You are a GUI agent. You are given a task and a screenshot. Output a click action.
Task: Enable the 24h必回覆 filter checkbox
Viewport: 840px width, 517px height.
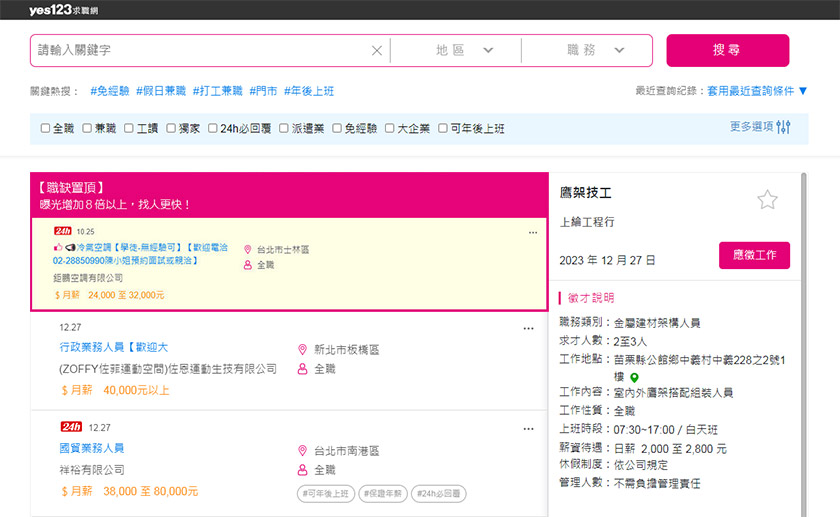point(213,129)
